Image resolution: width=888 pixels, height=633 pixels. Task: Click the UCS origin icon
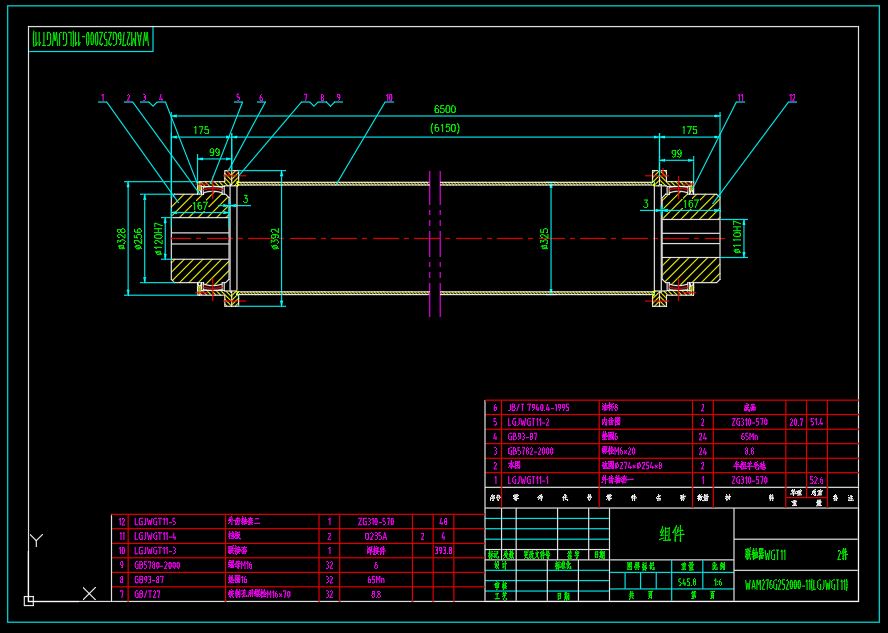pos(29,601)
